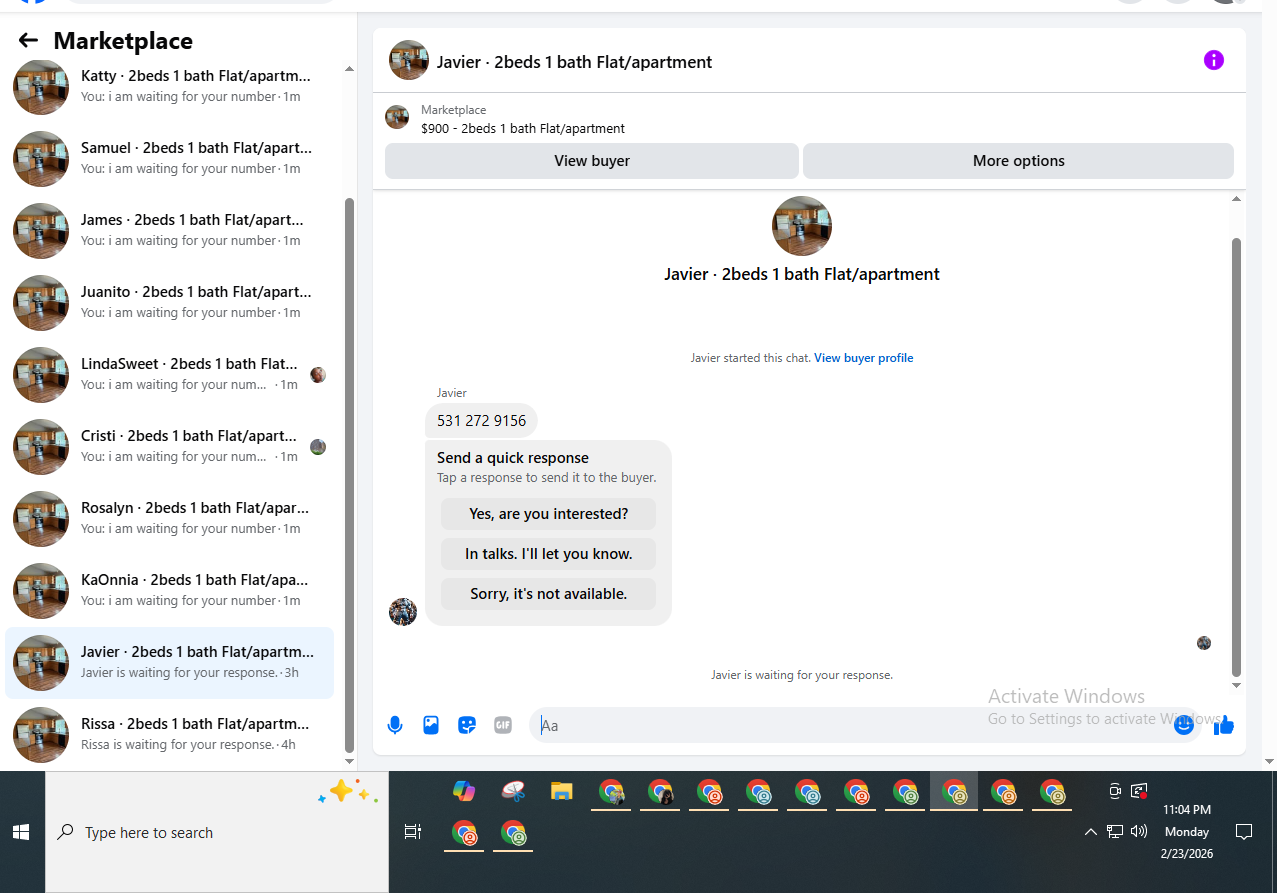Click the View buyer button
The image size is (1277, 893).
click(592, 161)
